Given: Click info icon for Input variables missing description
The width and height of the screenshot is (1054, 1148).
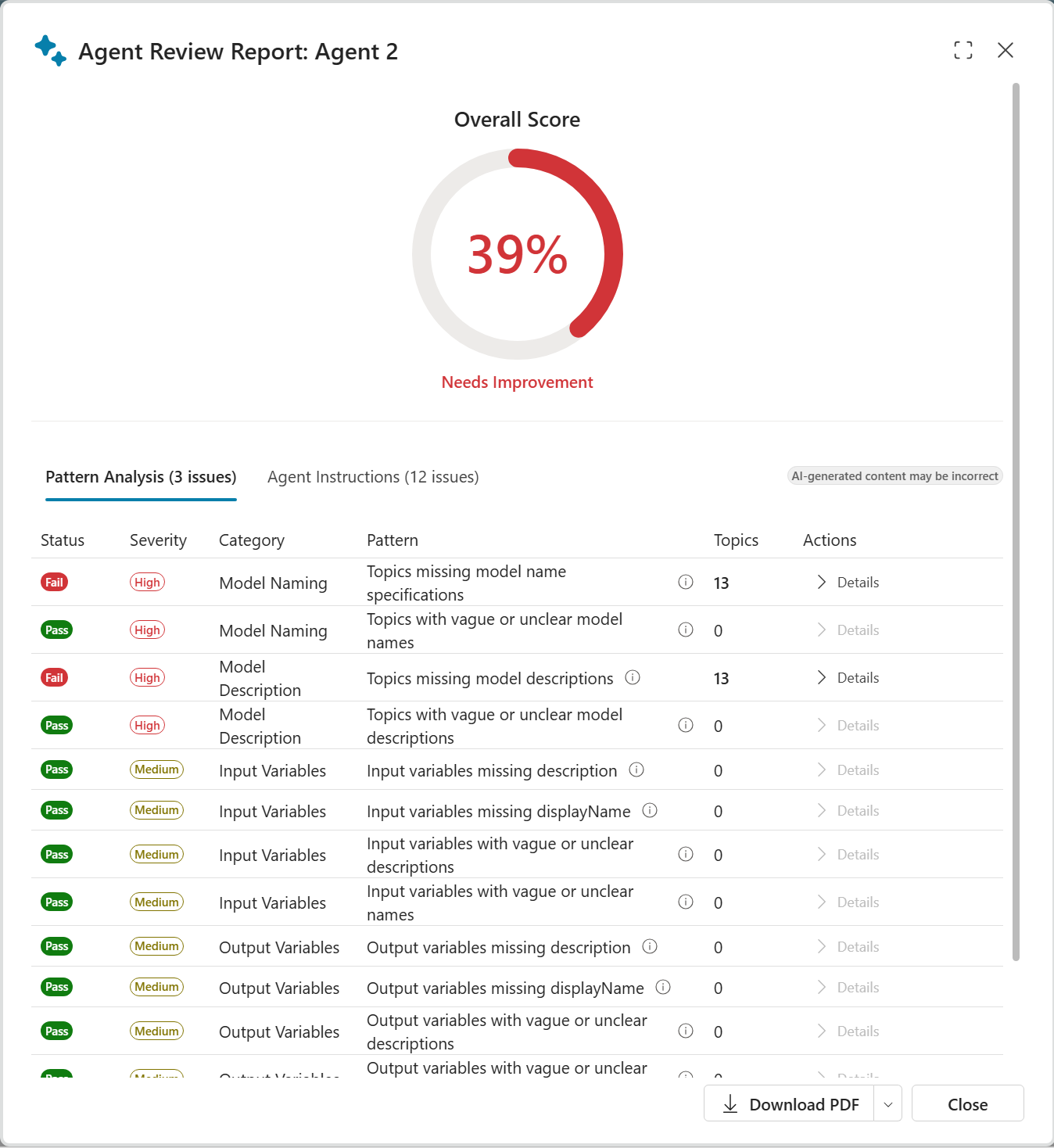Looking at the screenshot, I should coord(636,770).
